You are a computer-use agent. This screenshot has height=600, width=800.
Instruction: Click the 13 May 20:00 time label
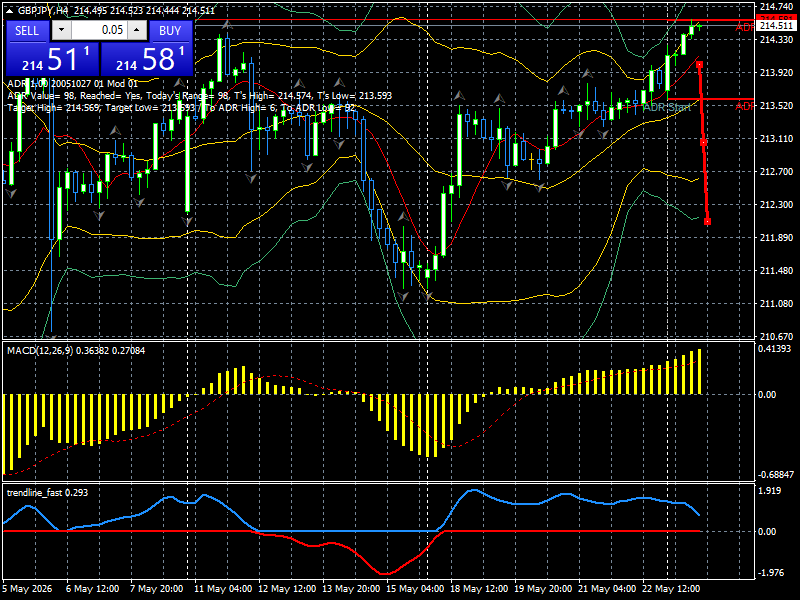(351, 588)
